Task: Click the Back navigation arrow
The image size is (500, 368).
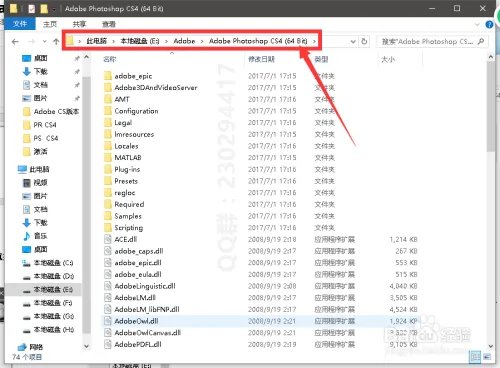Action: 15,42
